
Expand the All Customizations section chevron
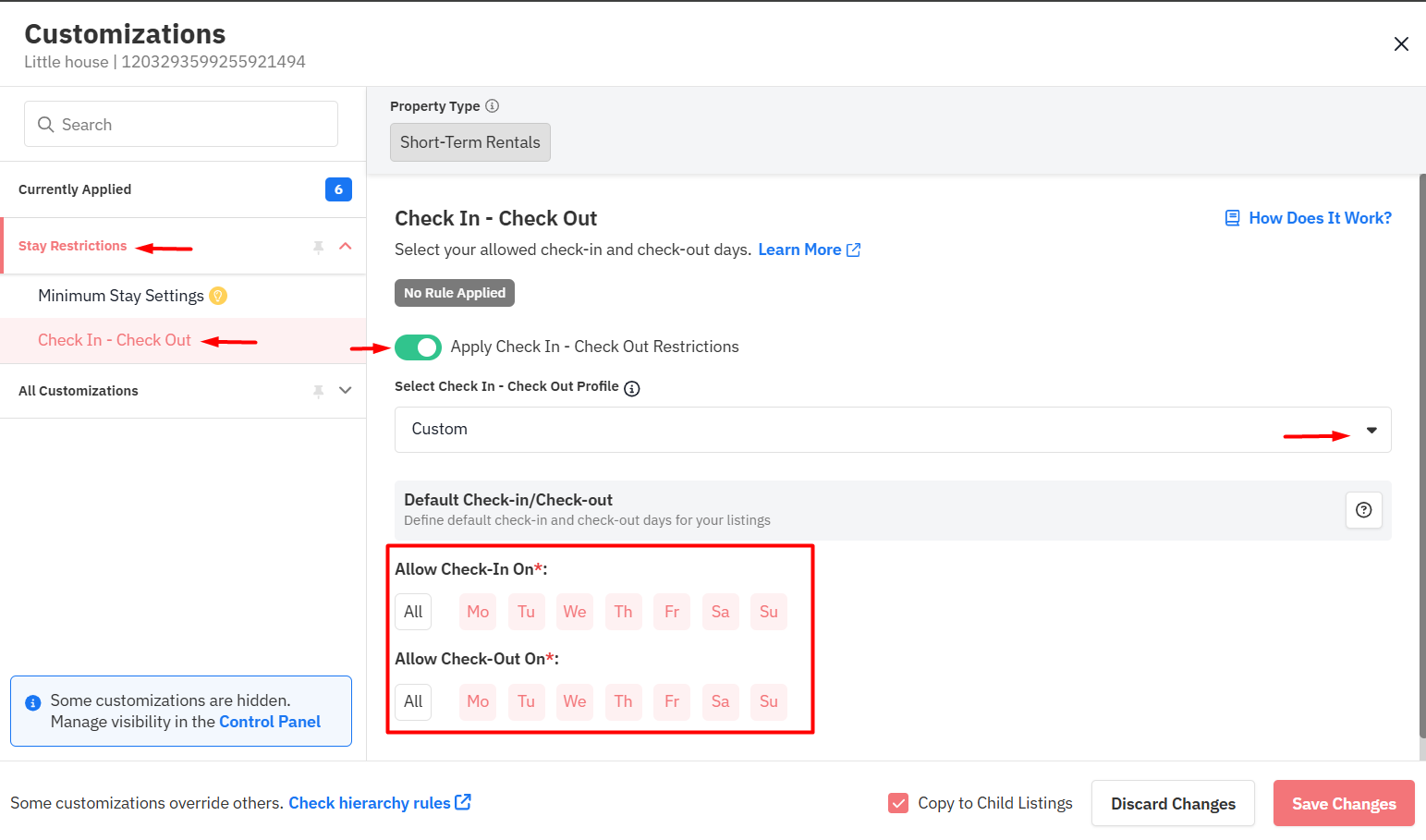(x=346, y=390)
